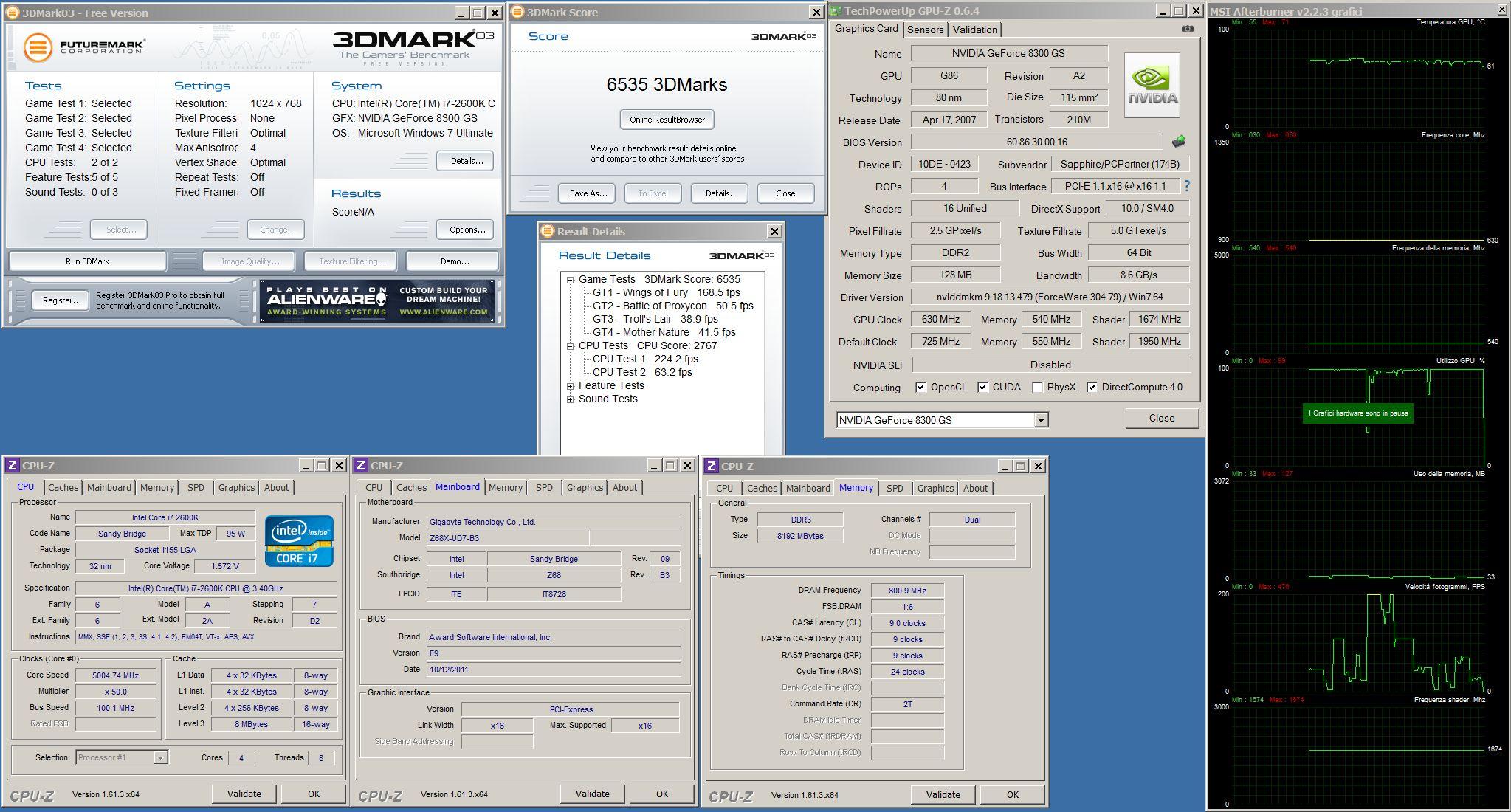
Task: Click Details button in 3DMark Score window
Action: [720, 193]
